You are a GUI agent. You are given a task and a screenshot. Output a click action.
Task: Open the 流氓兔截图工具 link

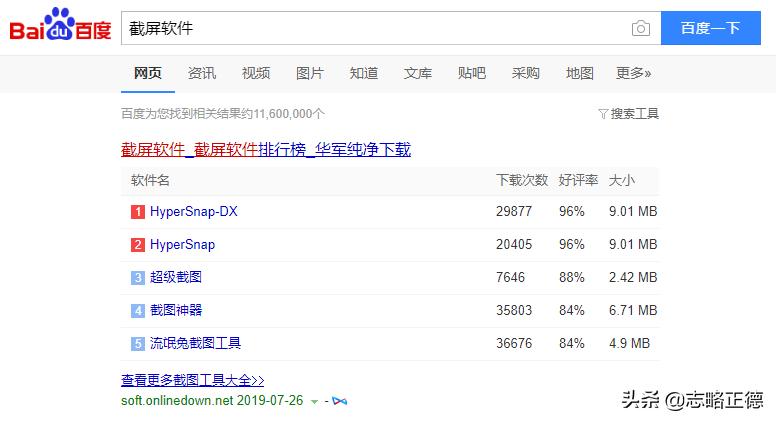195,343
